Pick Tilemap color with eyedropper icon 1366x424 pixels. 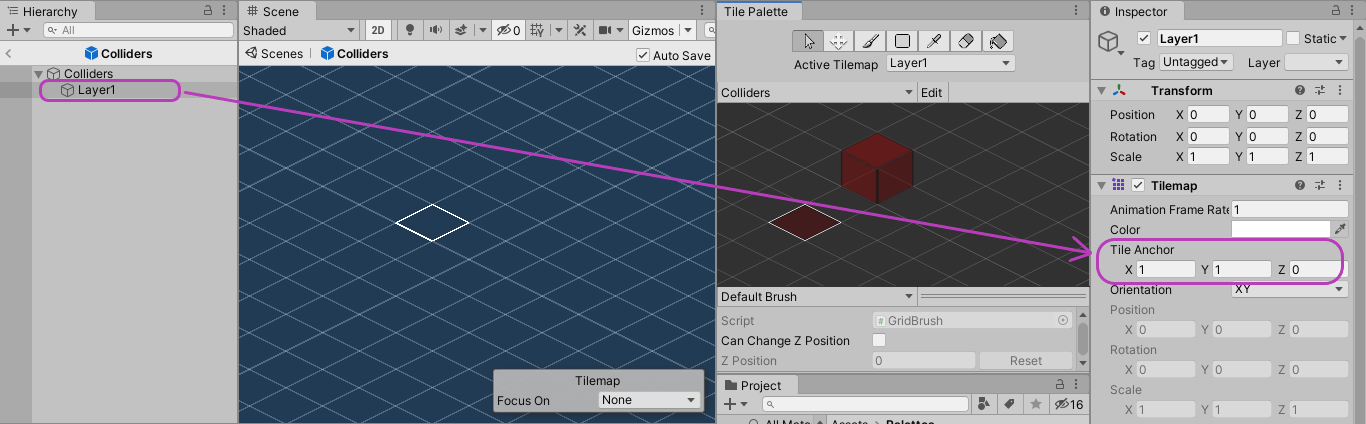(1341, 229)
